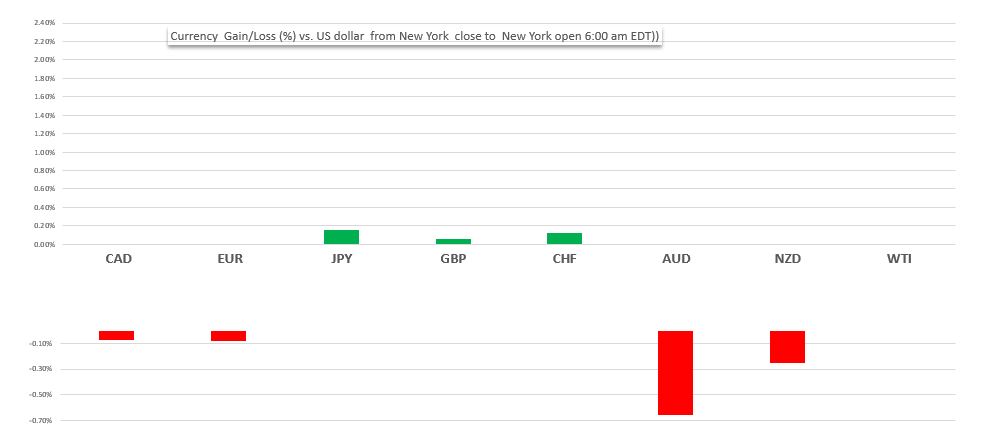Select the CAD axis label
This screenshot has width=986, height=436.
[118, 258]
